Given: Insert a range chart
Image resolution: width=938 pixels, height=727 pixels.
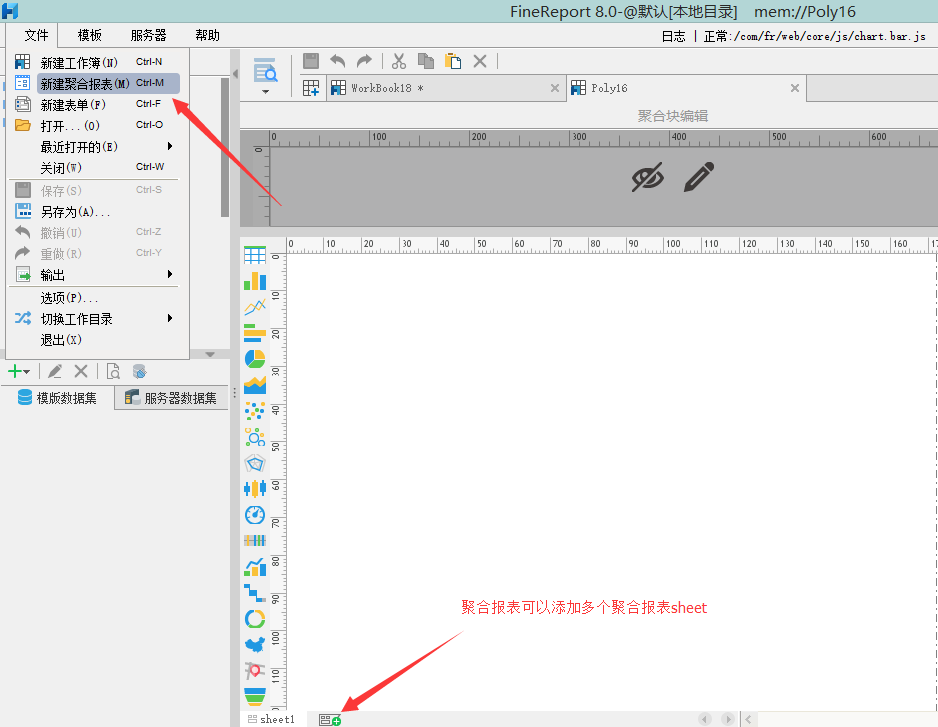Looking at the screenshot, I should click(x=255, y=540).
